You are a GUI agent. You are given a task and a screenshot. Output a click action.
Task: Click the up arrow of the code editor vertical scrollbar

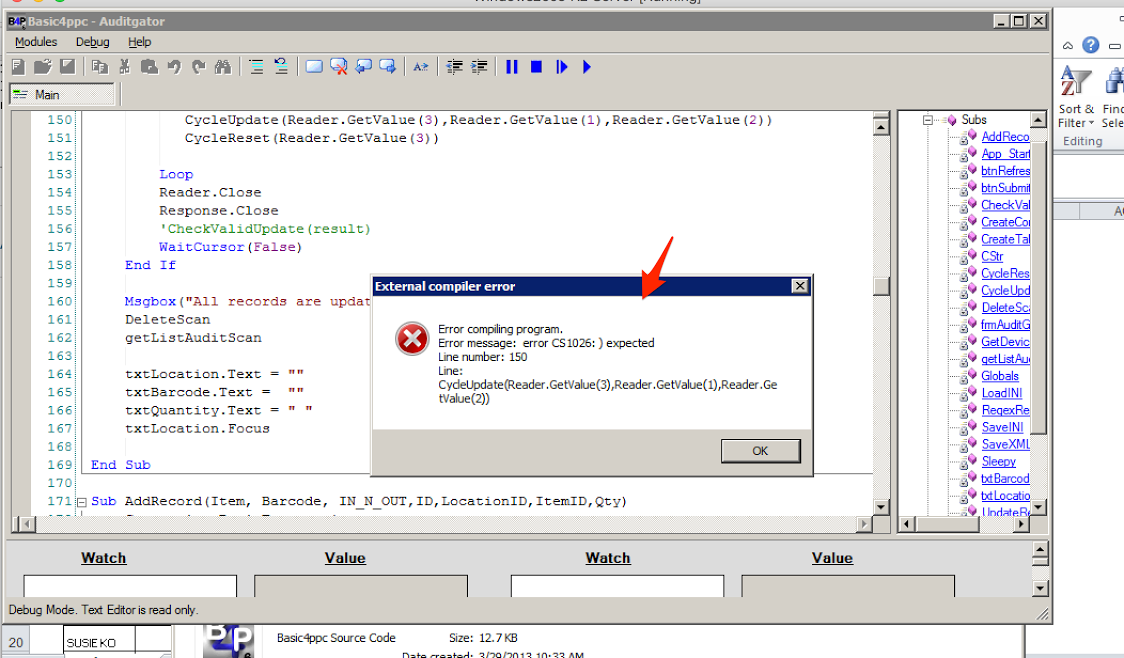881,127
